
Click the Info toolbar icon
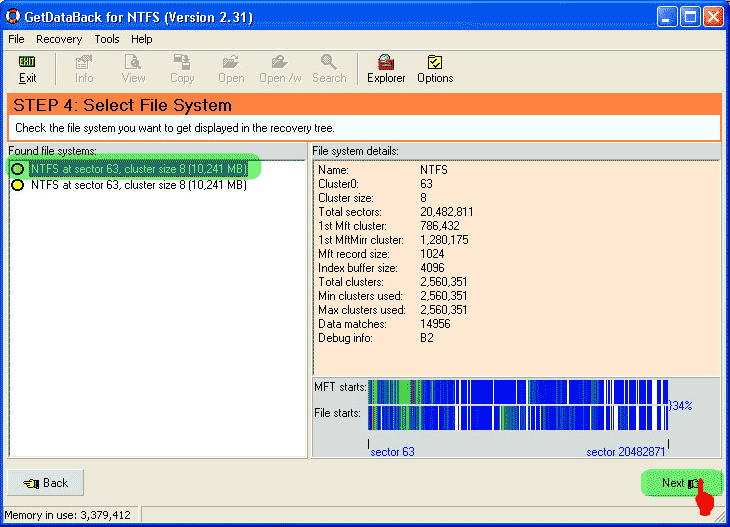[x=84, y=69]
